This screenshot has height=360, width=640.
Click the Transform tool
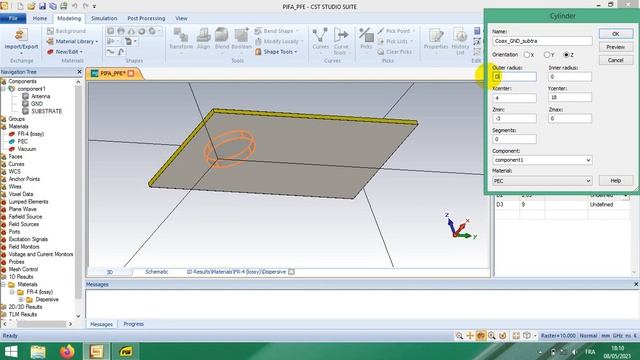coord(181,39)
